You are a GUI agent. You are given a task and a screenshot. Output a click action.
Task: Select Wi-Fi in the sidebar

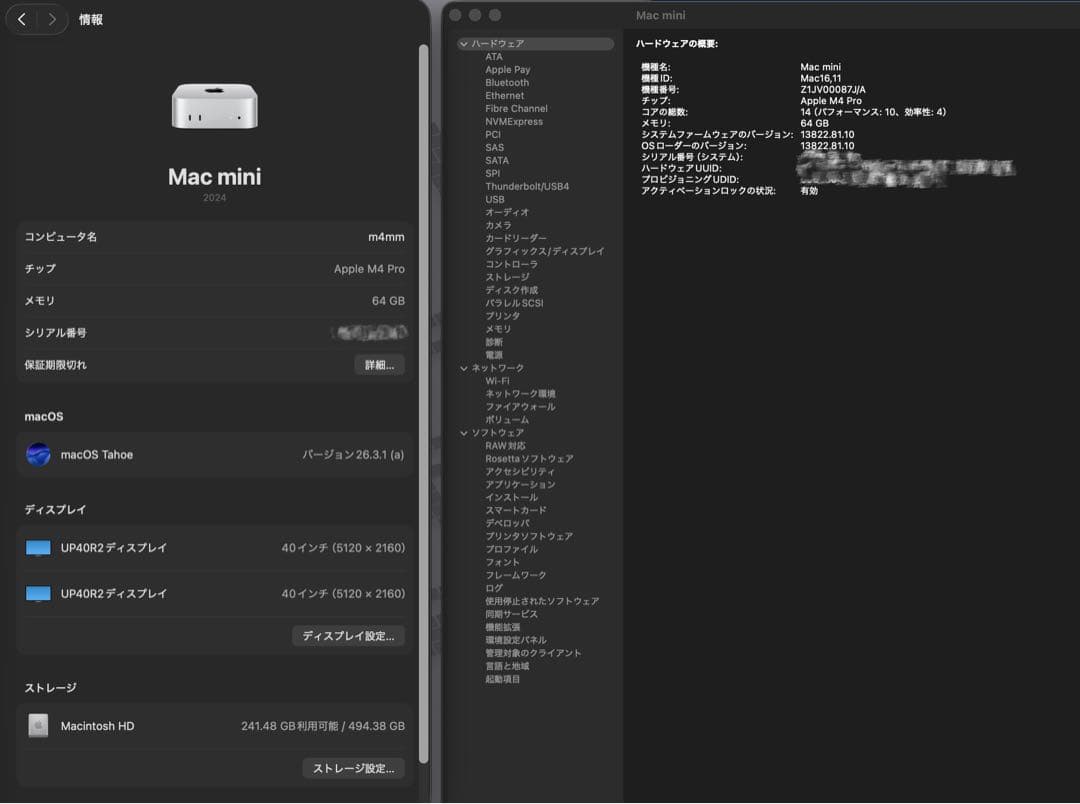497,382
